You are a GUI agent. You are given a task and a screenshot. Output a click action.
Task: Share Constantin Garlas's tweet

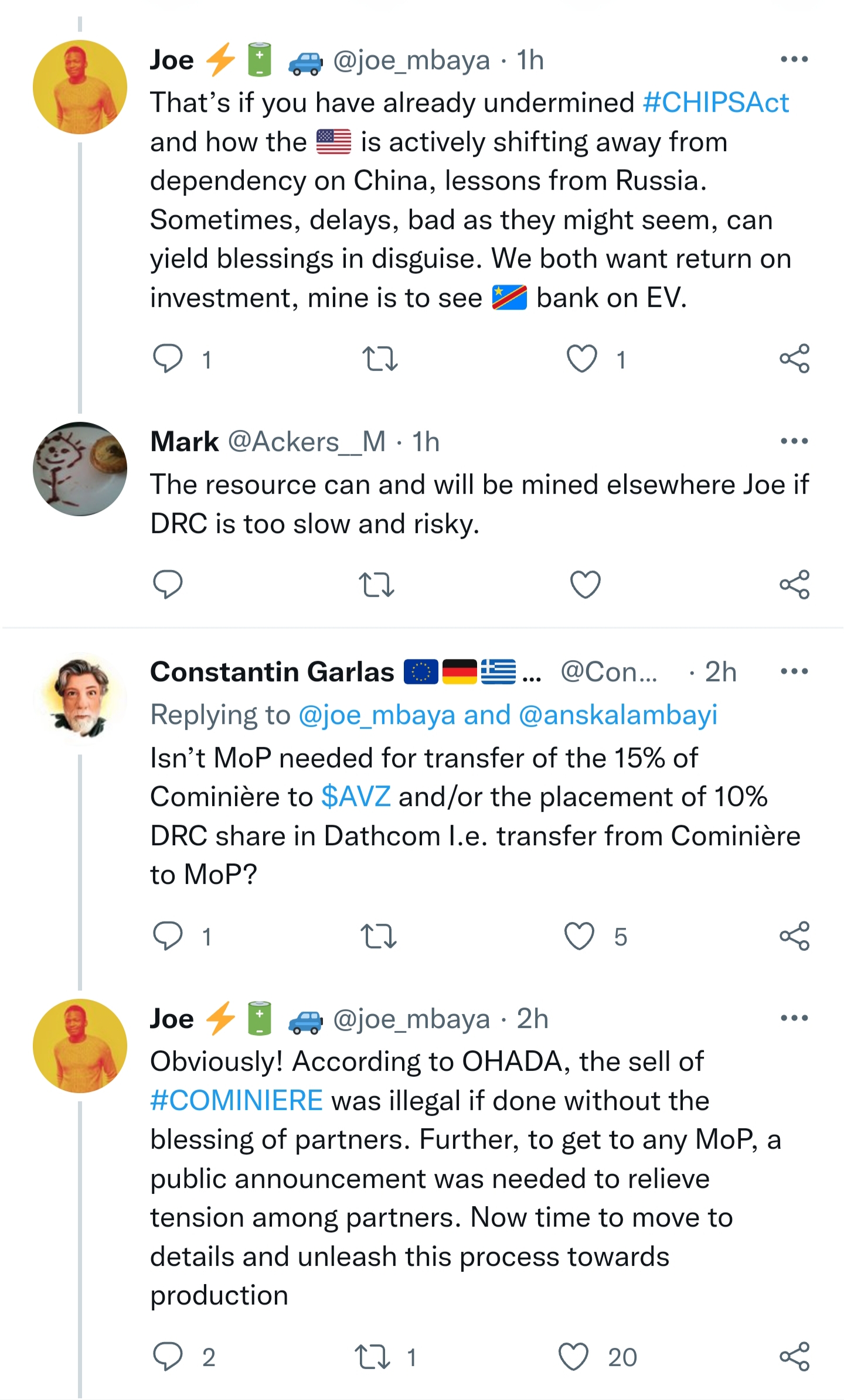(794, 935)
